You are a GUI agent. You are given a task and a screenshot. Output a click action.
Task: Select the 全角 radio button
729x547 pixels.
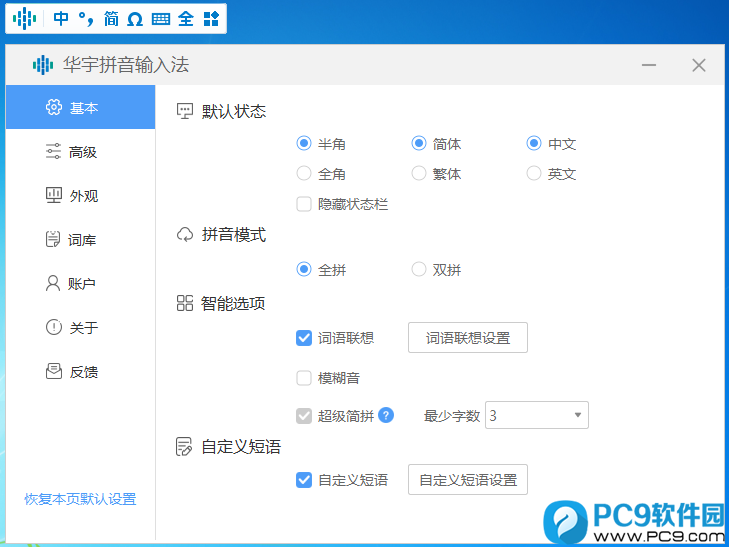pyautogui.click(x=304, y=173)
